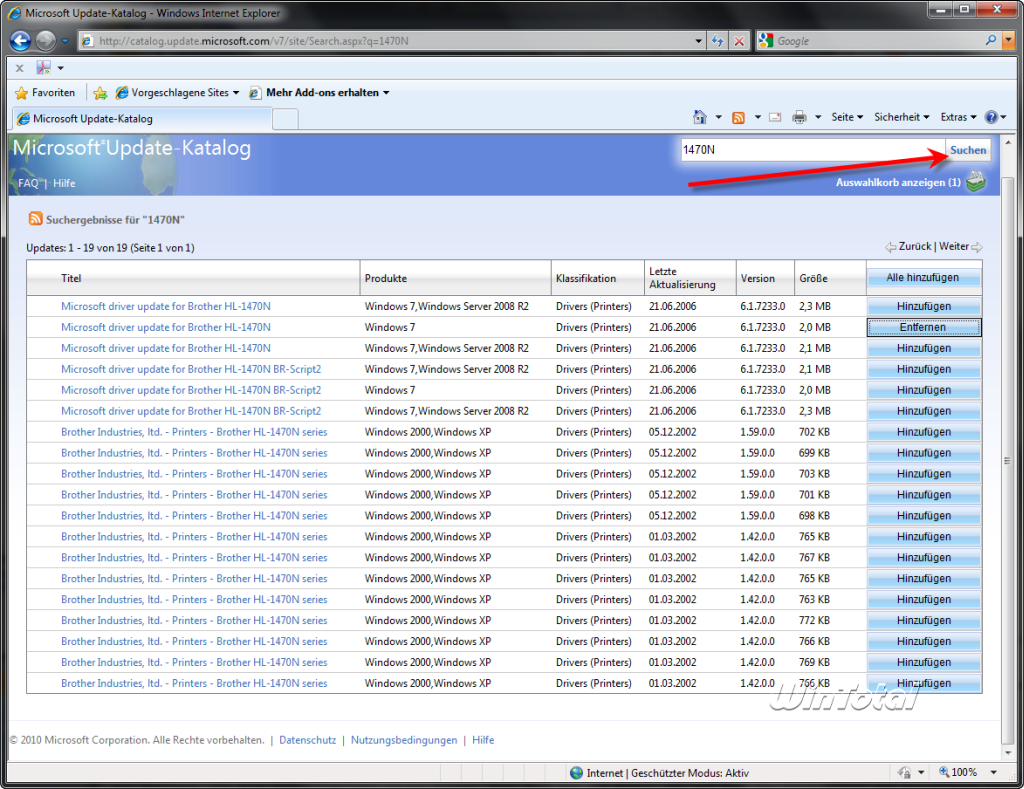Sort by the Titel column header
The image size is (1024, 789).
coord(71,278)
